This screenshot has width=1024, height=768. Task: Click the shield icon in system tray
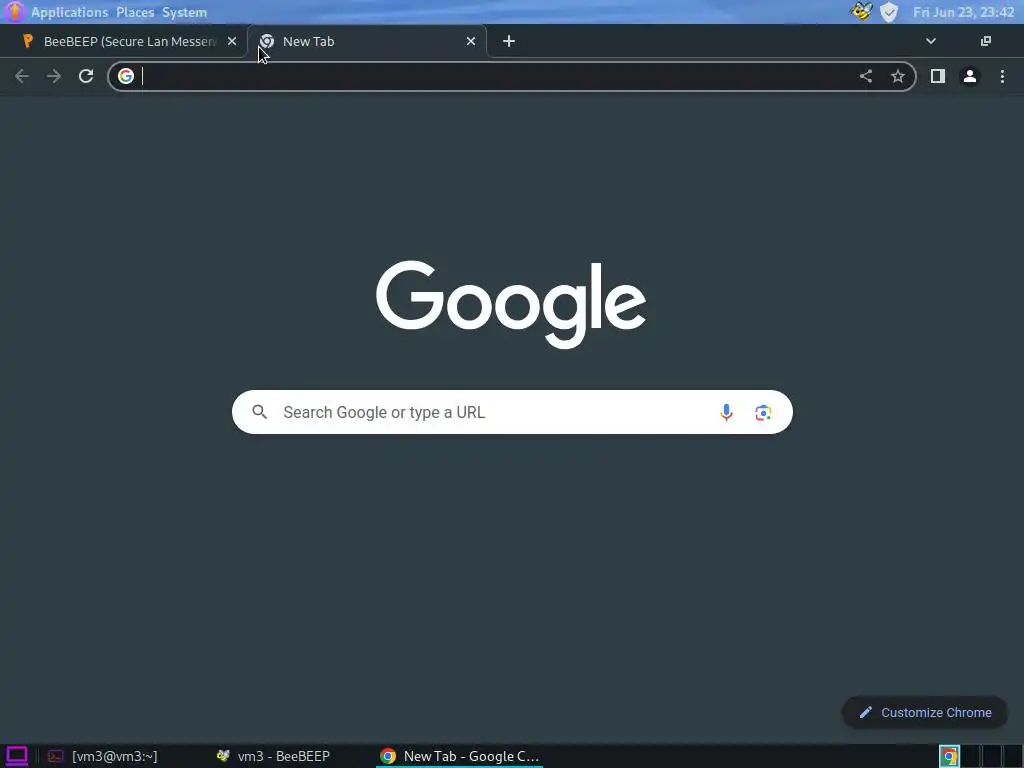click(x=889, y=12)
